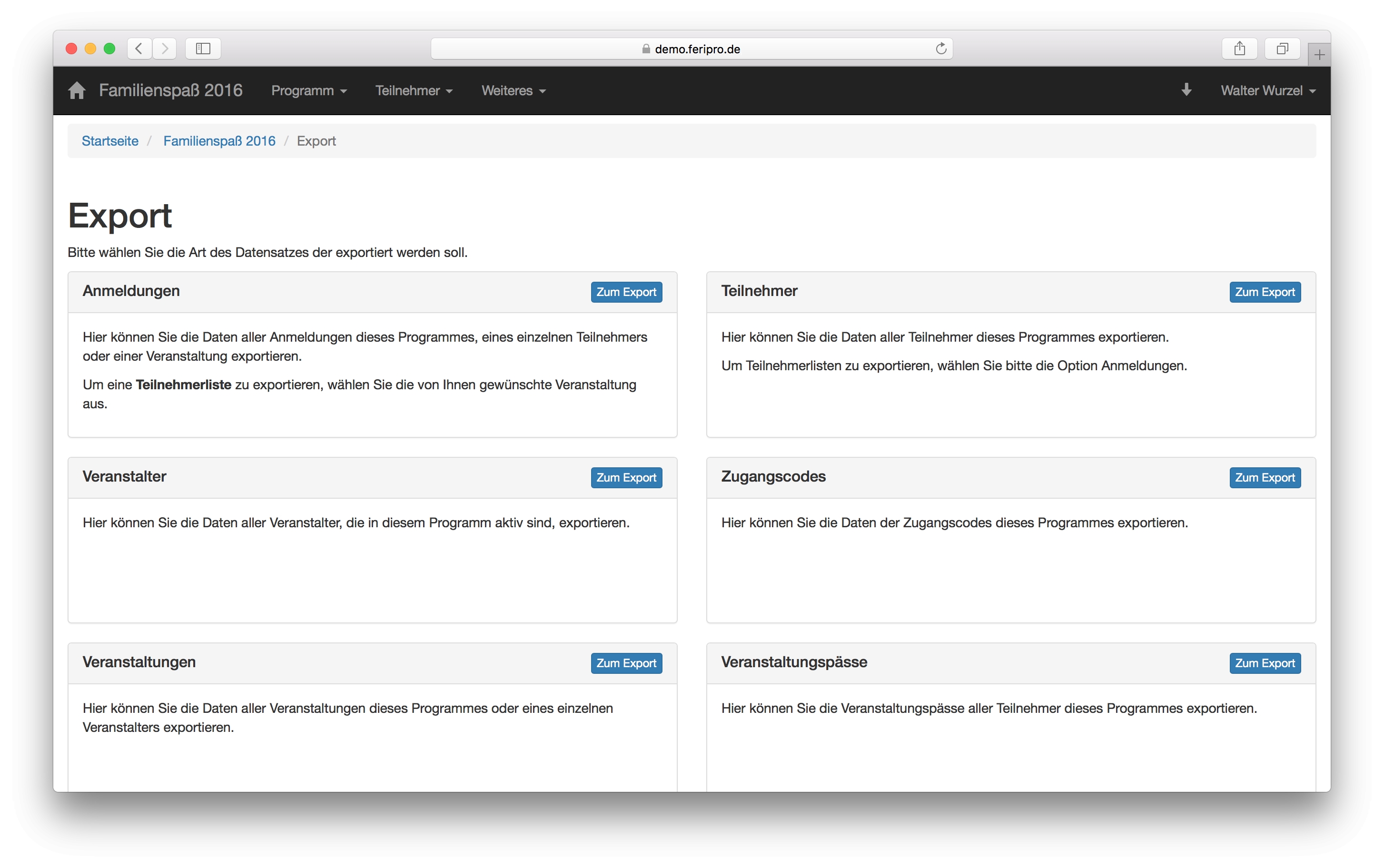Screen dimensions: 1384x868
Task: Expand the Weiteres dropdown menu
Action: coord(513,91)
